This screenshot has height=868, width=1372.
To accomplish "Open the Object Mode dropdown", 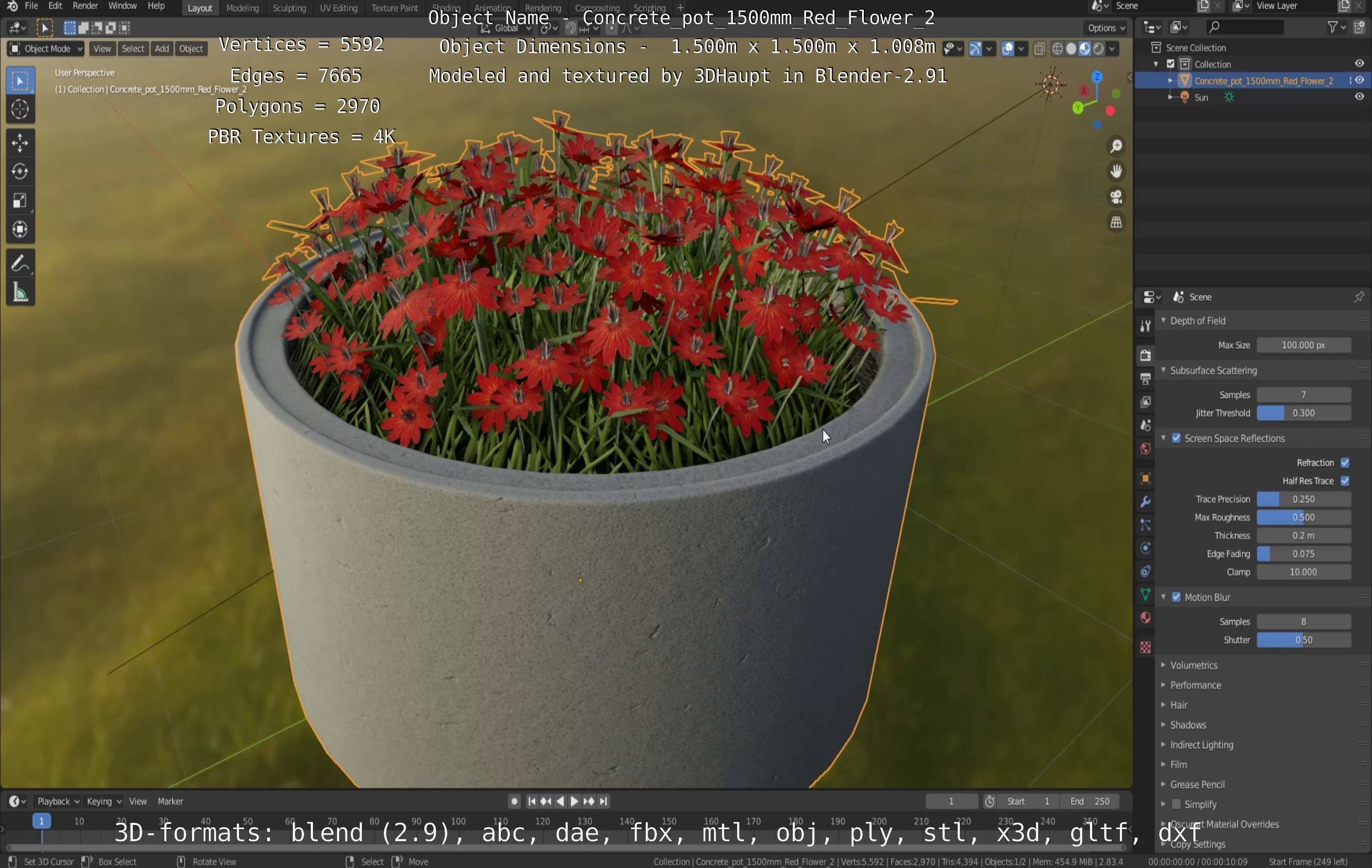I will (46, 48).
